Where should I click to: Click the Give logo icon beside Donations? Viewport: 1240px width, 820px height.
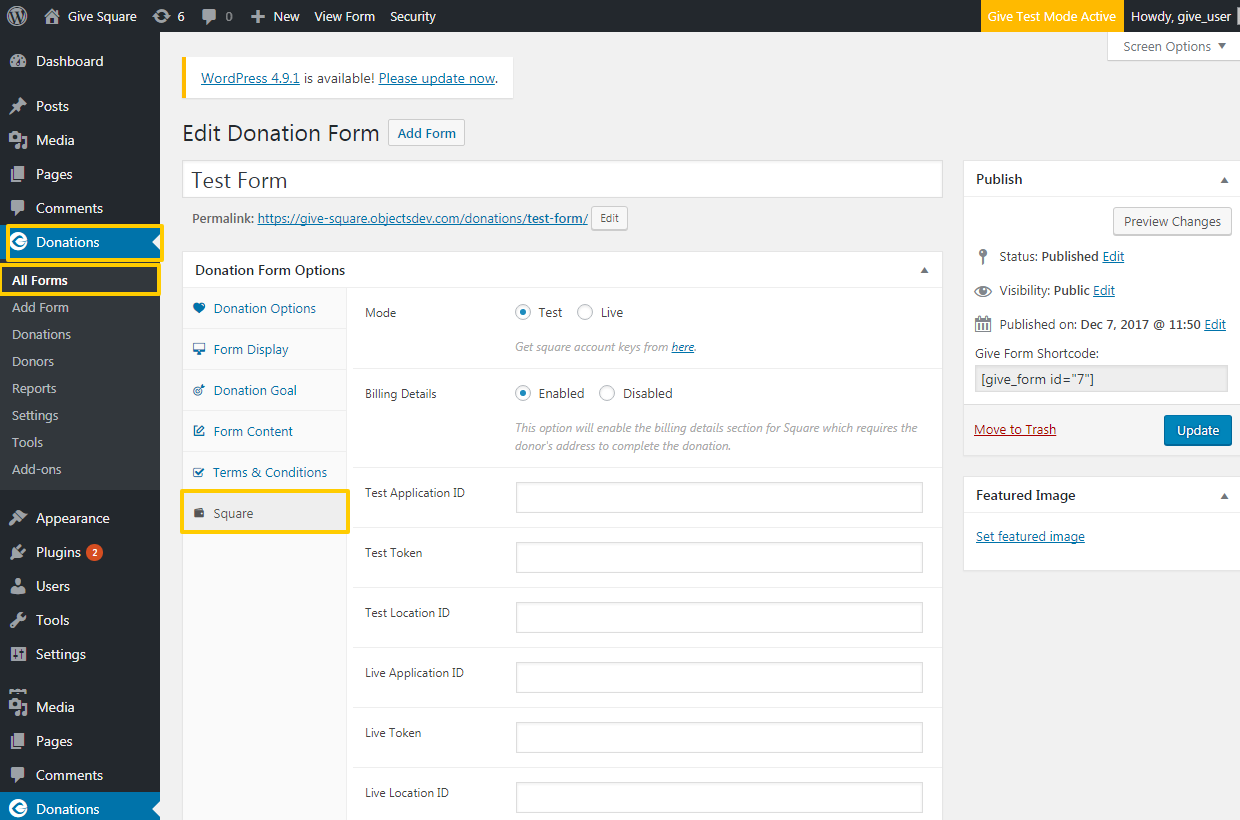click(x=18, y=242)
